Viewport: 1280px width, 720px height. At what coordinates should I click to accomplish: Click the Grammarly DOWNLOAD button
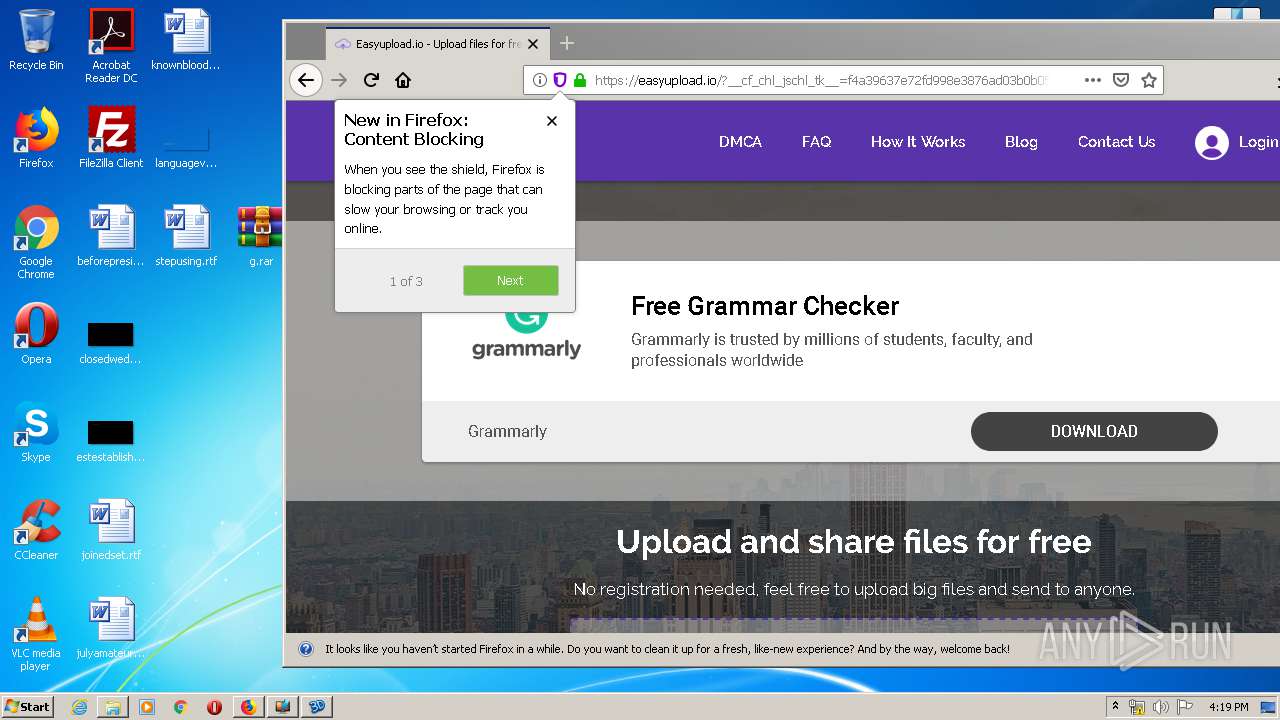pyautogui.click(x=1094, y=431)
